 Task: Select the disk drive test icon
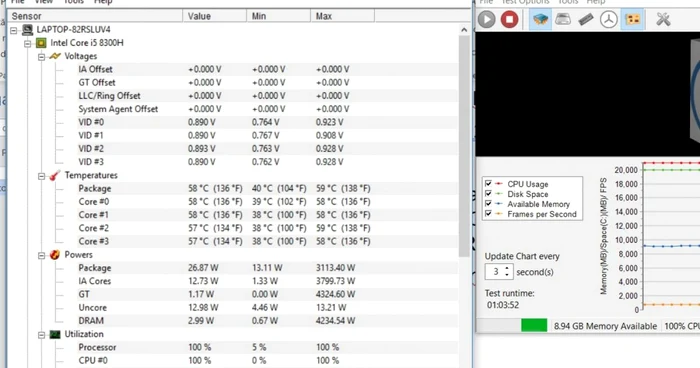pyautogui.click(x=563, y=19)
